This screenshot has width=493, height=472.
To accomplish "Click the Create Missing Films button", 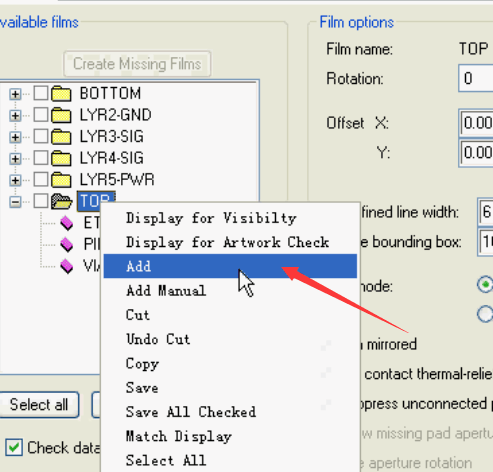I will (x=137, y=64).
